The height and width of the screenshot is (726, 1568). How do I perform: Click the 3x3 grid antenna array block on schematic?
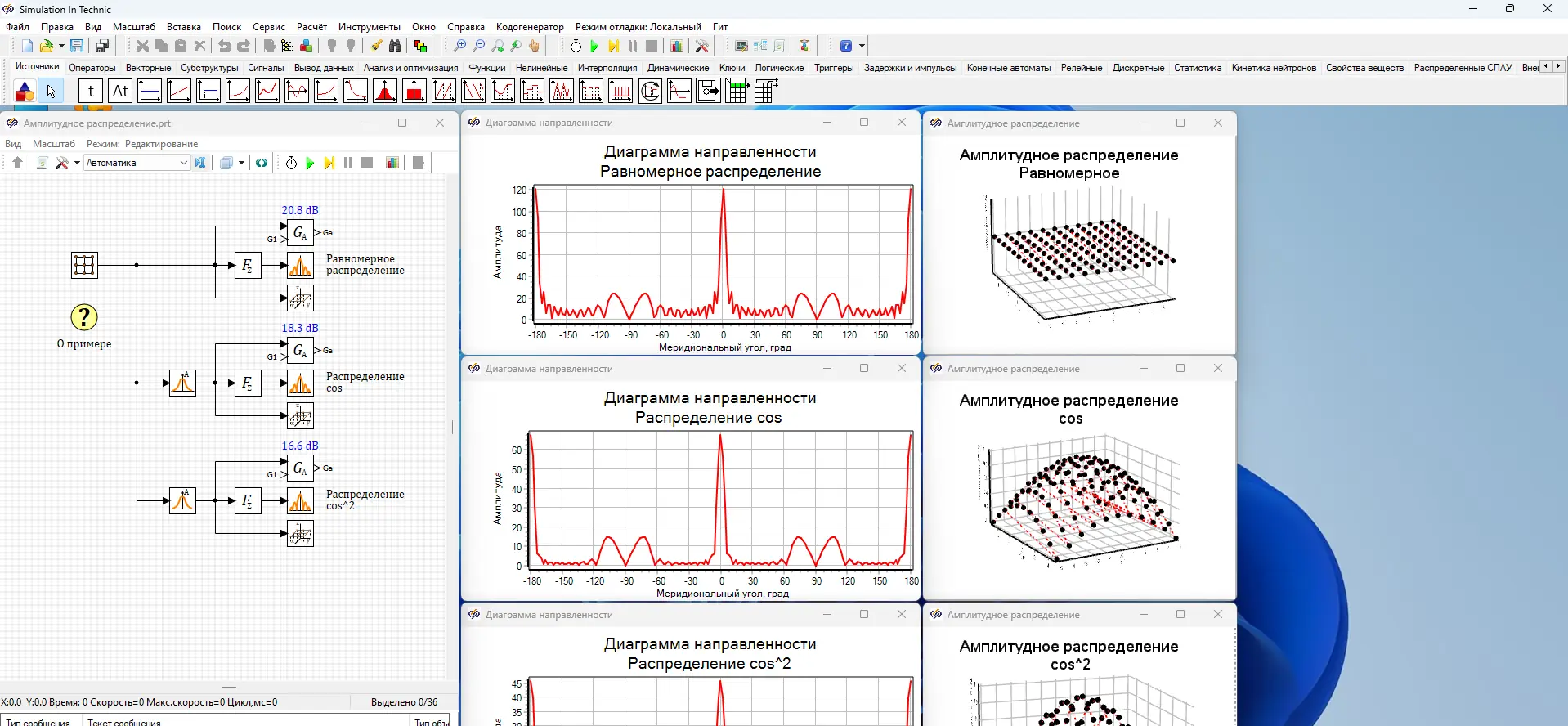[84, 265]
